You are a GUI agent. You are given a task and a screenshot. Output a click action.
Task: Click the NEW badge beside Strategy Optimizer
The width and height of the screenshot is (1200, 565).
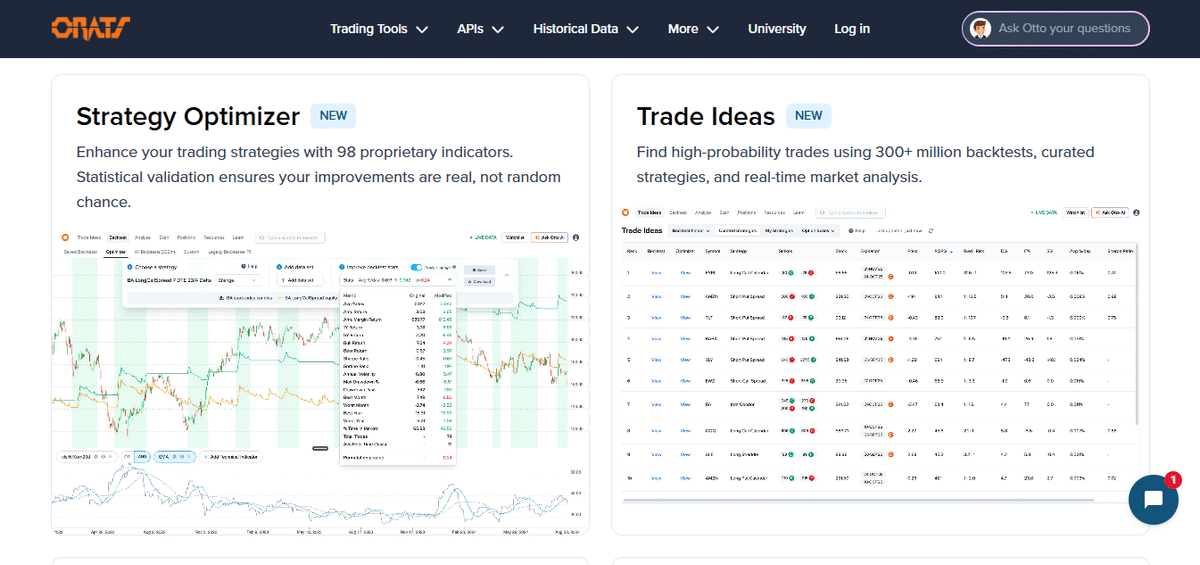point(333,116)
